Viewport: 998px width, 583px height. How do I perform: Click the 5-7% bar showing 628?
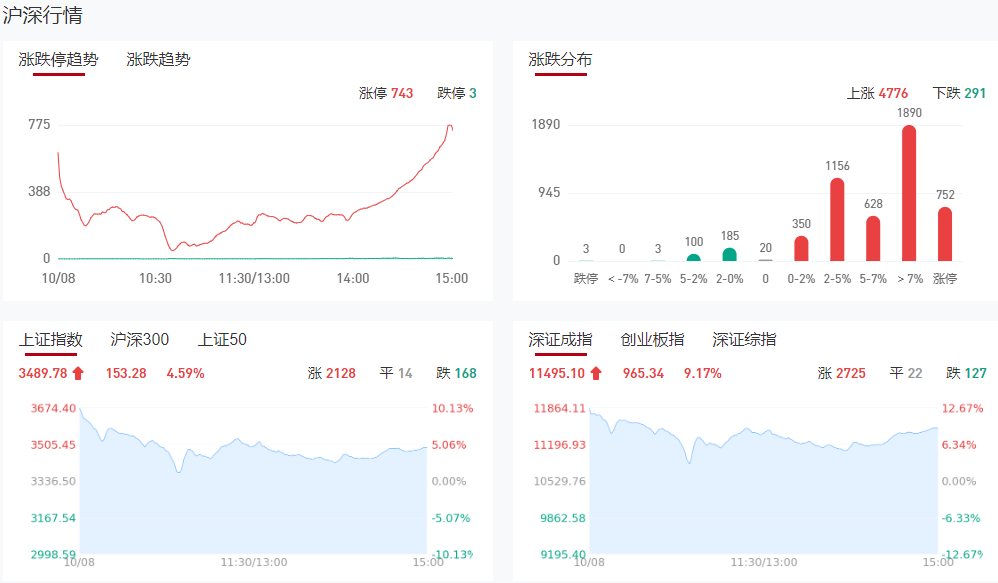point(873,238)
